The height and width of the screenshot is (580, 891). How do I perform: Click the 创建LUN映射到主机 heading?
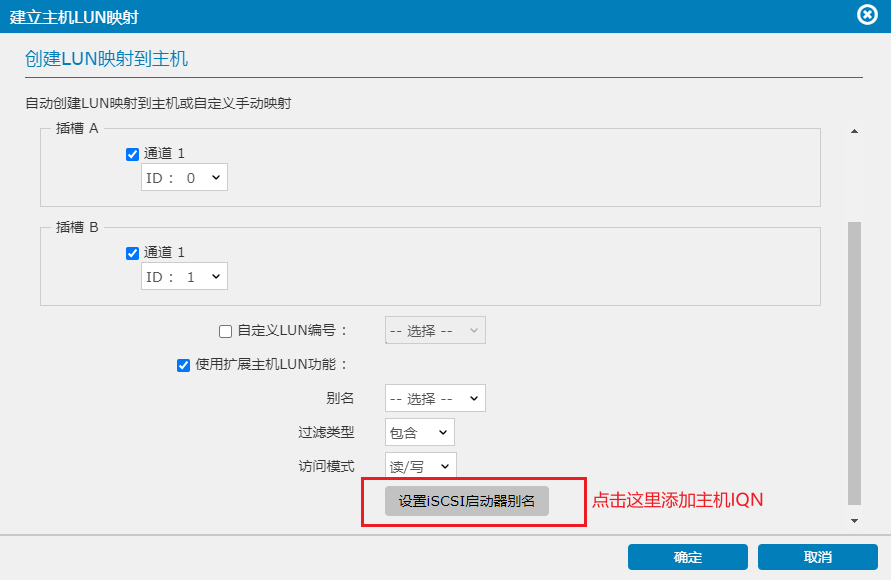pyautogui.click(x=106, y=59)
